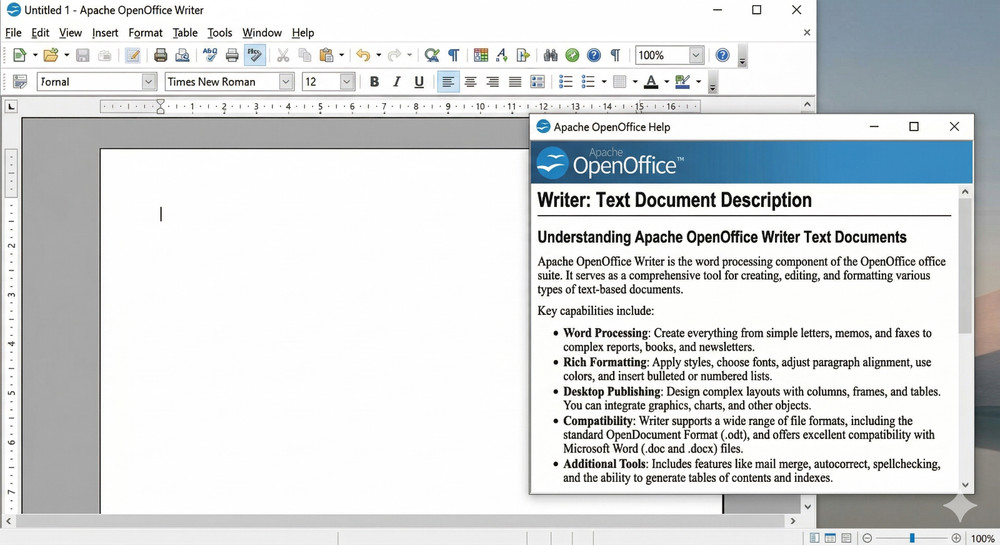Viewport: 1000px width, 545px height.
Task: Click the Cut scissors icon
Action: (283, 55)
